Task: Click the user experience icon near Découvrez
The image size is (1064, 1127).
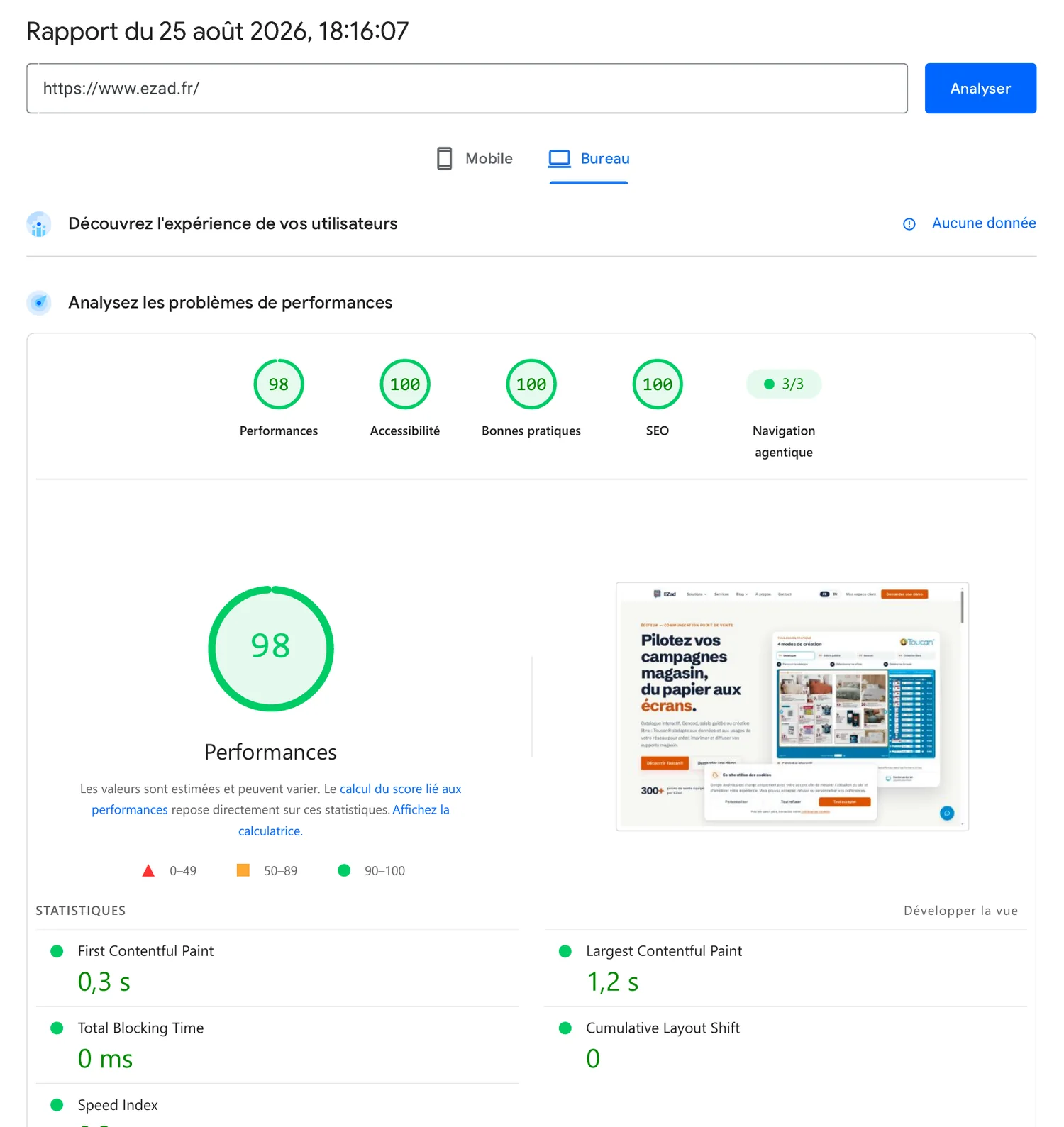Action: [x=39, y=224]
